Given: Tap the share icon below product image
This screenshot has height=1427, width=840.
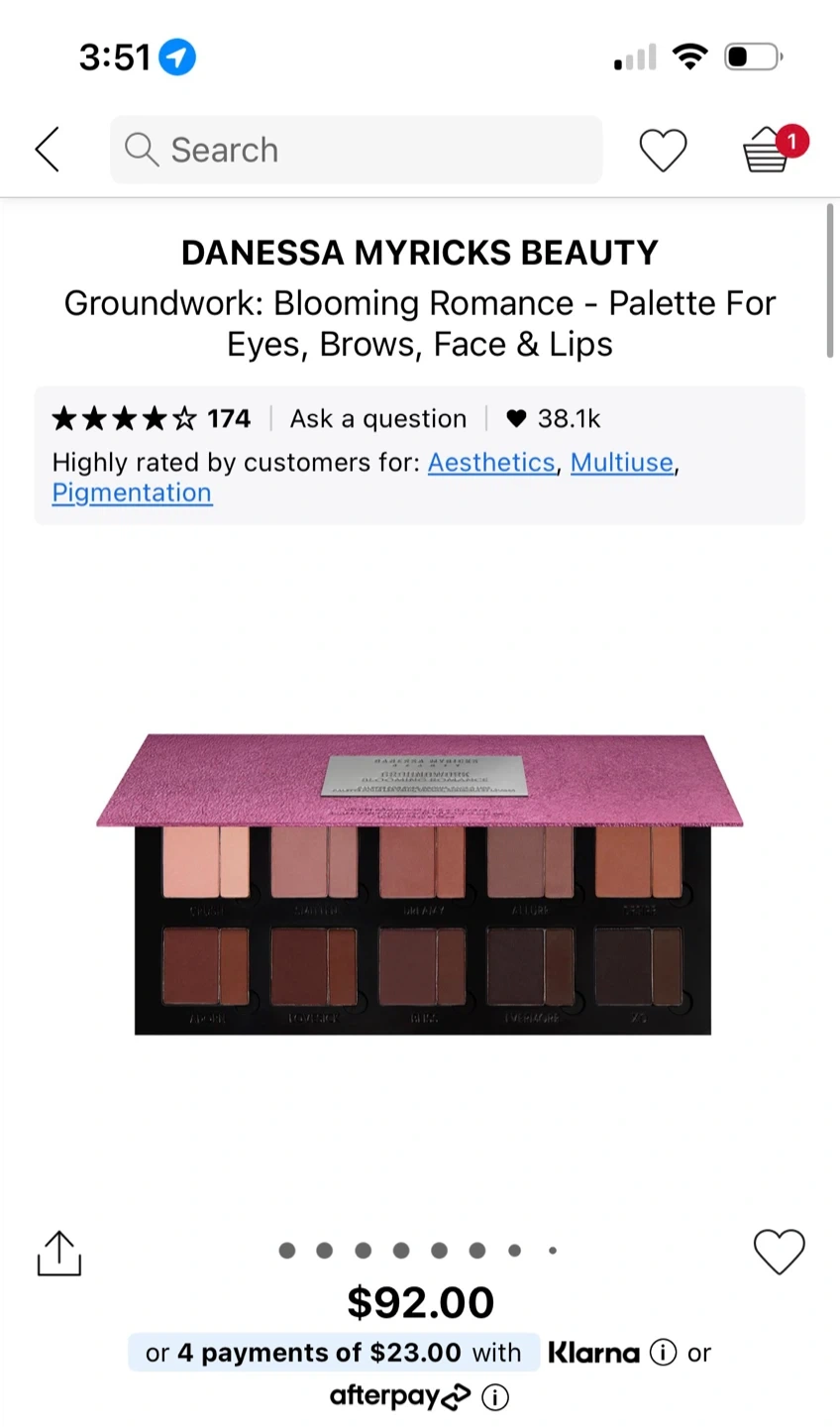Looking at the screenshot, I should click(58, 1254).
